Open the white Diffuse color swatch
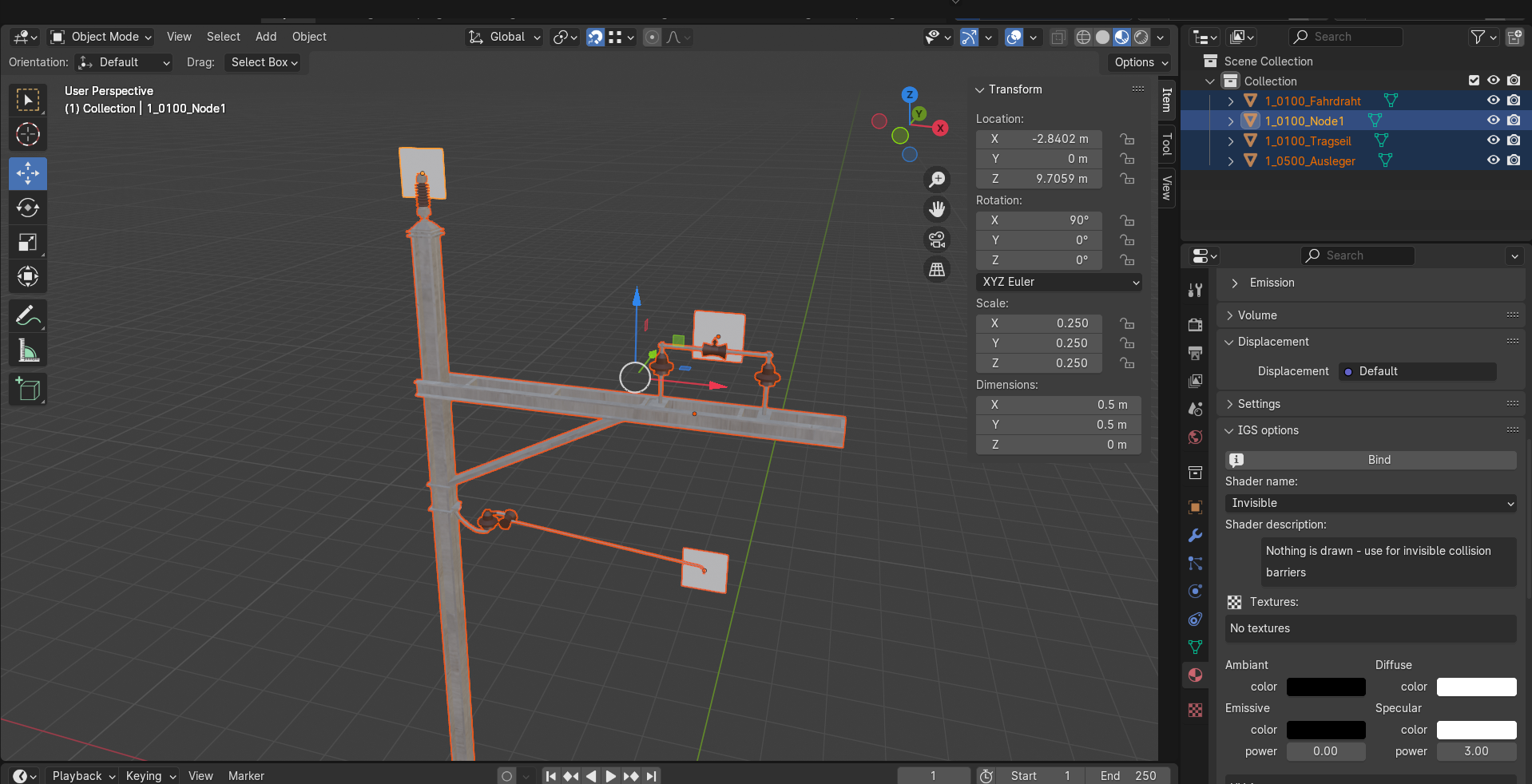This screenshot has width=1532, height=784. coord(1476,687)
